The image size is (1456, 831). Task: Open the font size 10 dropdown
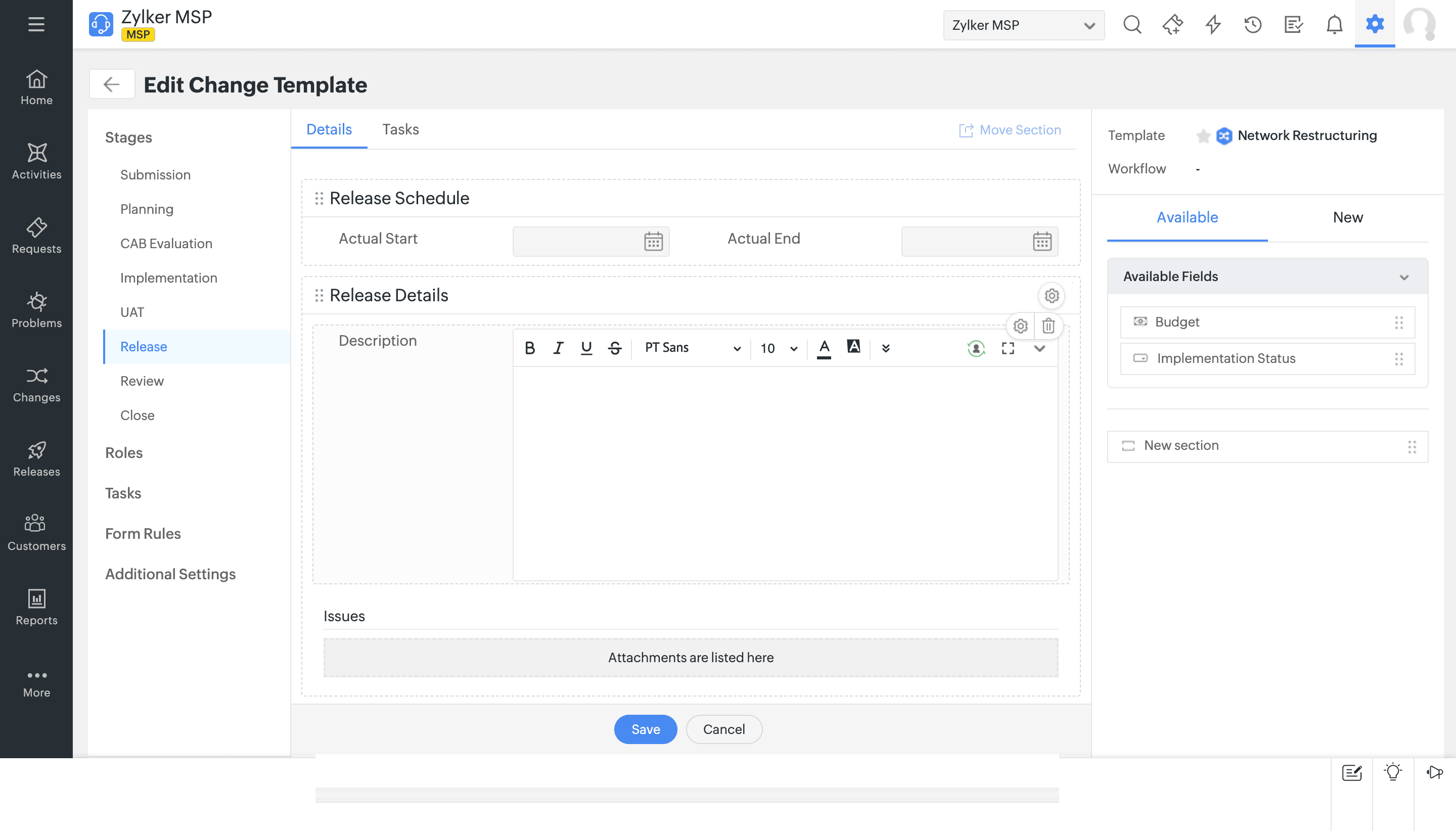pyautogui.click(x=779, y=348)
